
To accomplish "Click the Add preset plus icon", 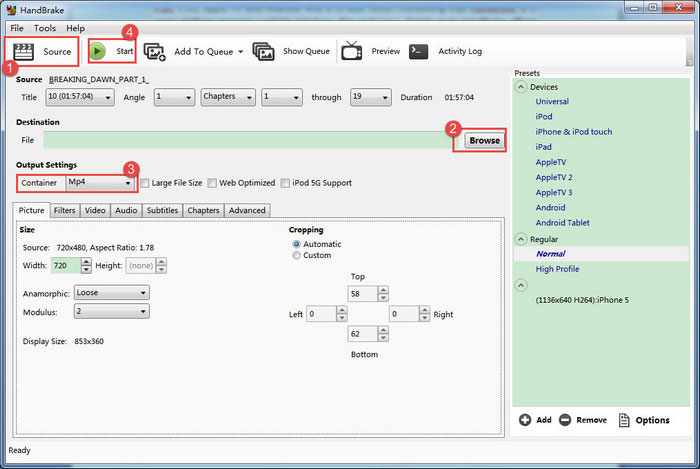I will 525,420.
